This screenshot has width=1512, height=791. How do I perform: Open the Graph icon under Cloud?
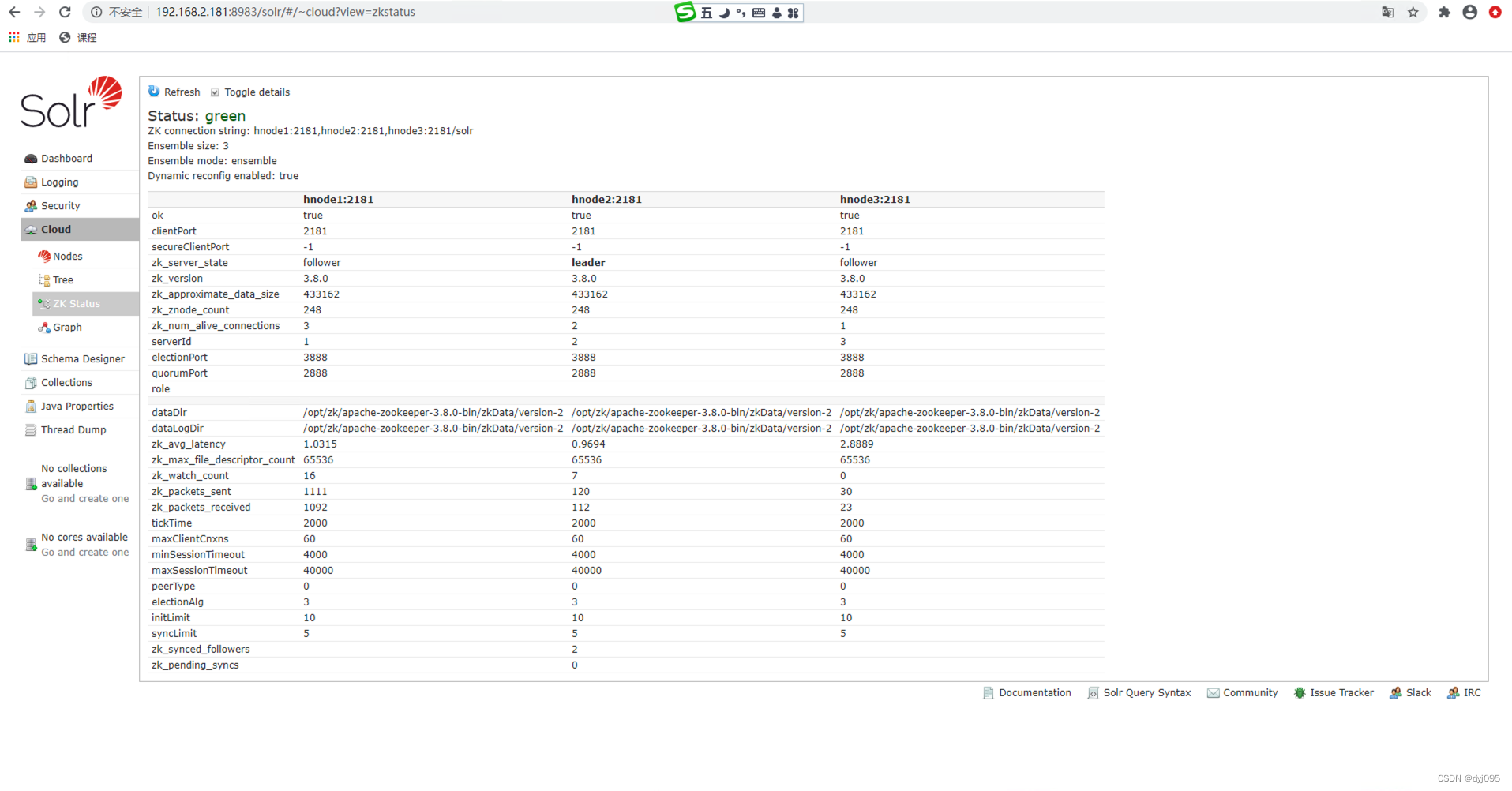[44, 328]
